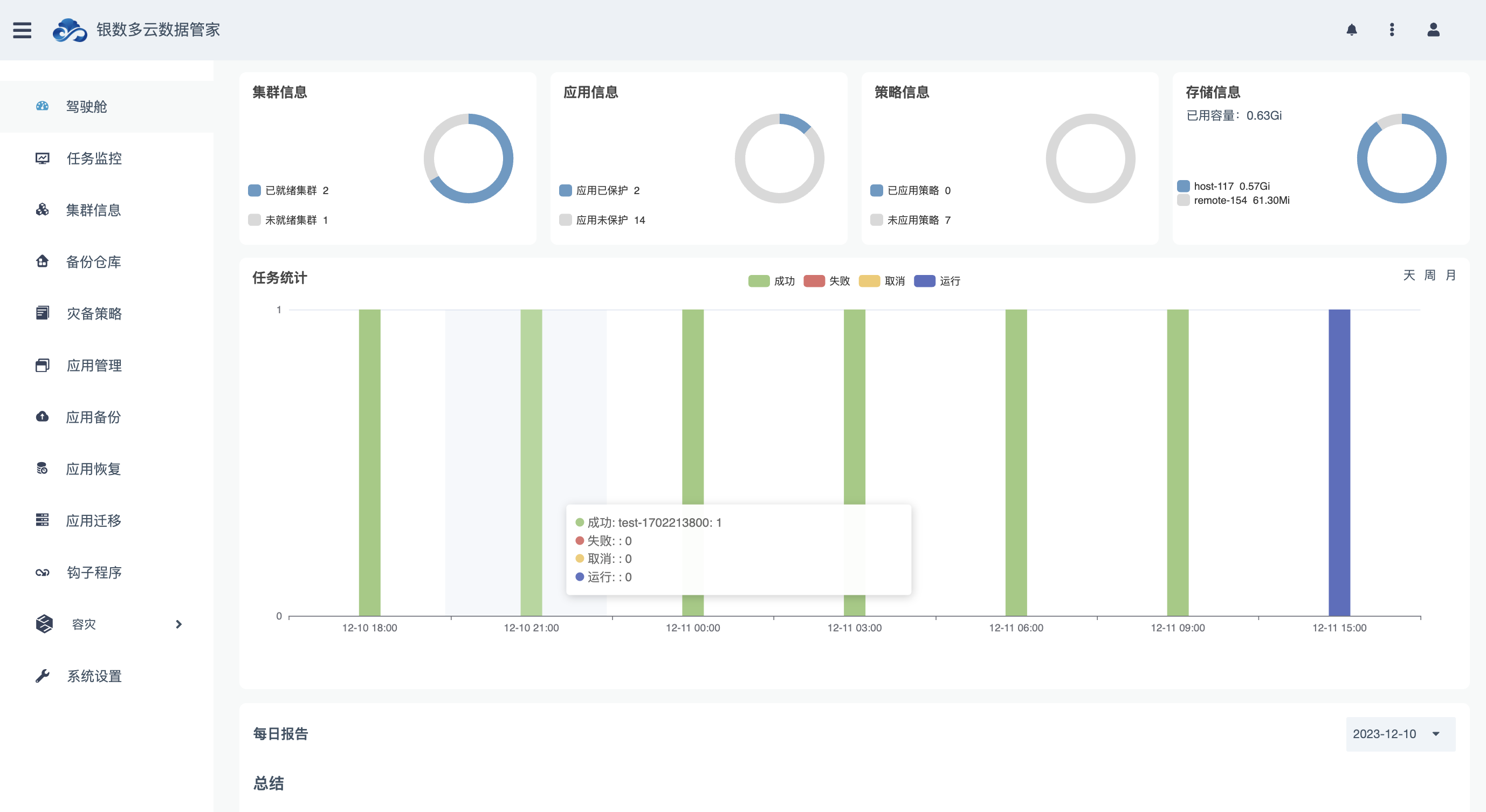Viewport: 1486px width, 812px height.
Task: Go to 任务监控 menu item
Action: coord(107,158)
